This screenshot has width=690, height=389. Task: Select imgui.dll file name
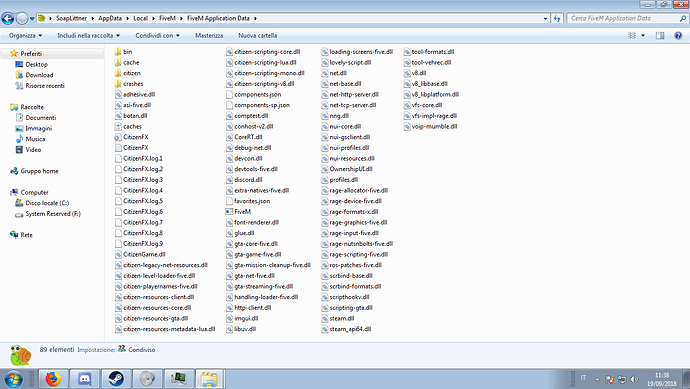point(246,318)
